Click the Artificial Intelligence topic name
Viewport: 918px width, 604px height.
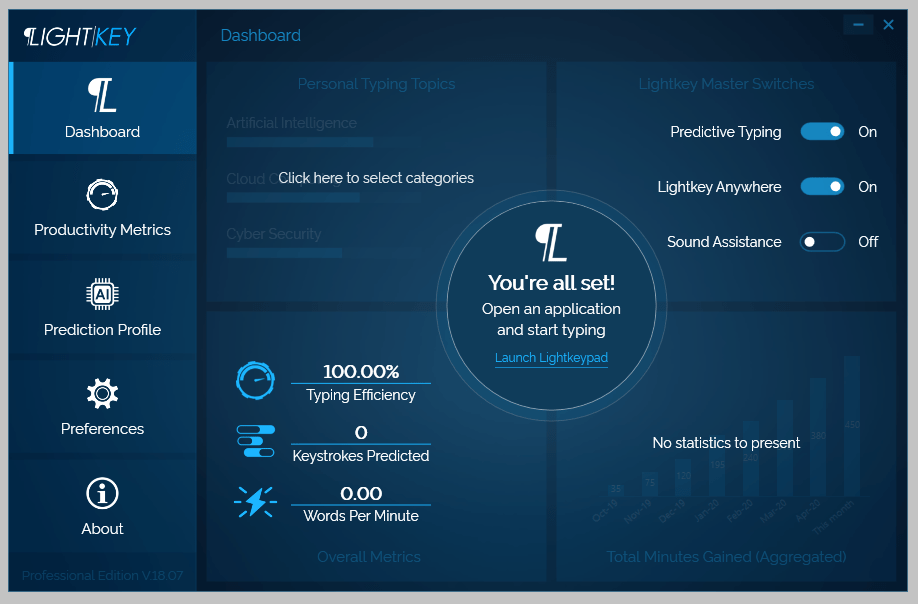pyautogui.click(x=292, y=123)
